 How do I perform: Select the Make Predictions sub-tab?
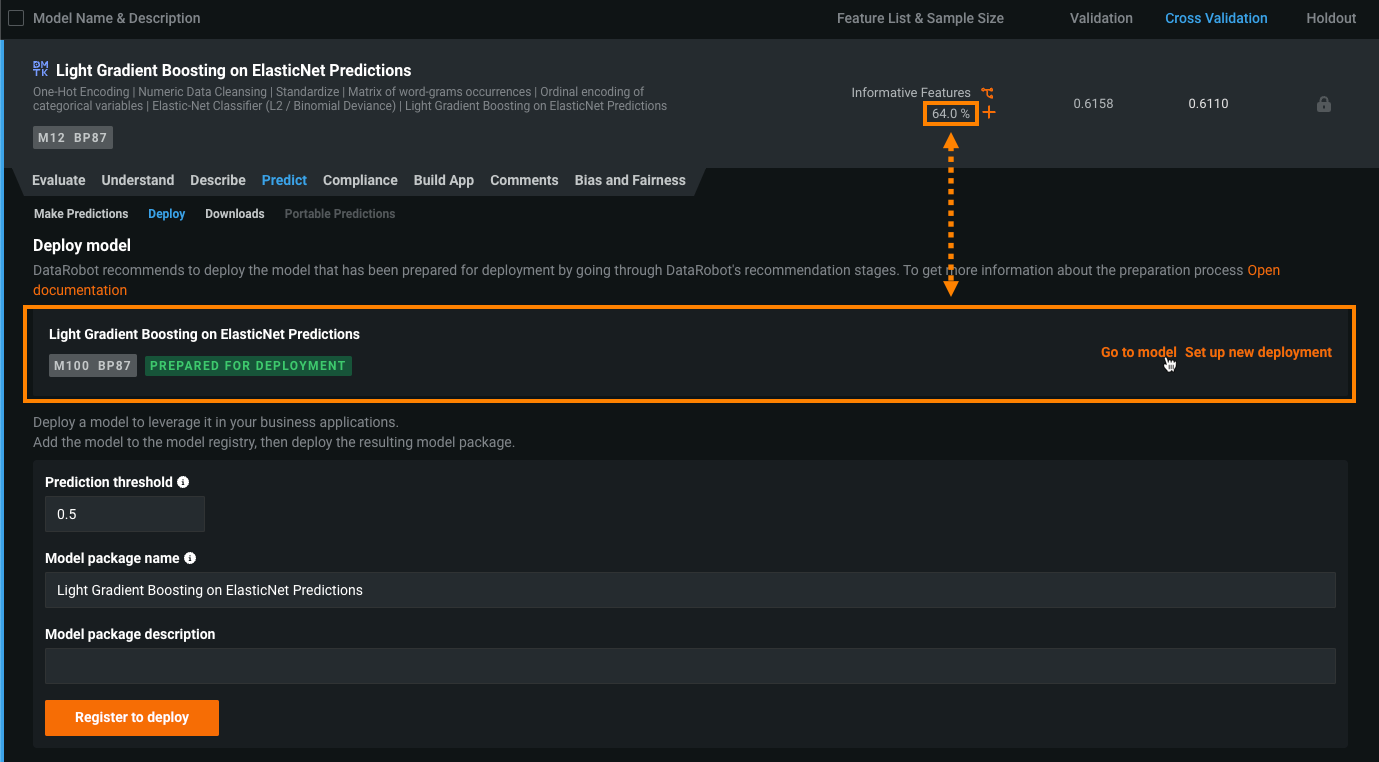pyautogui.click(x=81, y=214)
